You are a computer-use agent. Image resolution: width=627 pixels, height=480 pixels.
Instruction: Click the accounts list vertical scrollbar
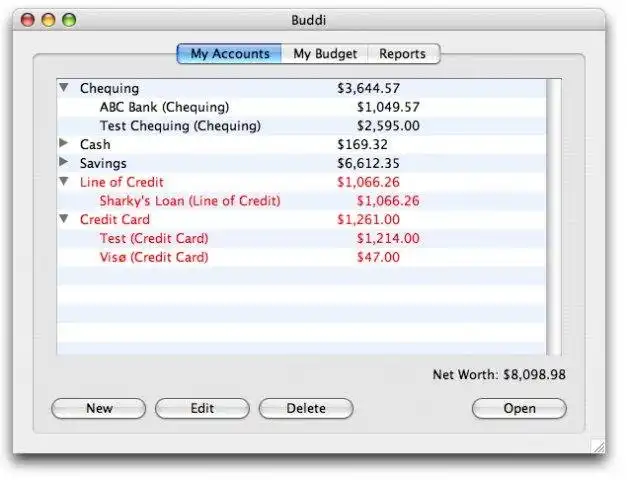554,217
